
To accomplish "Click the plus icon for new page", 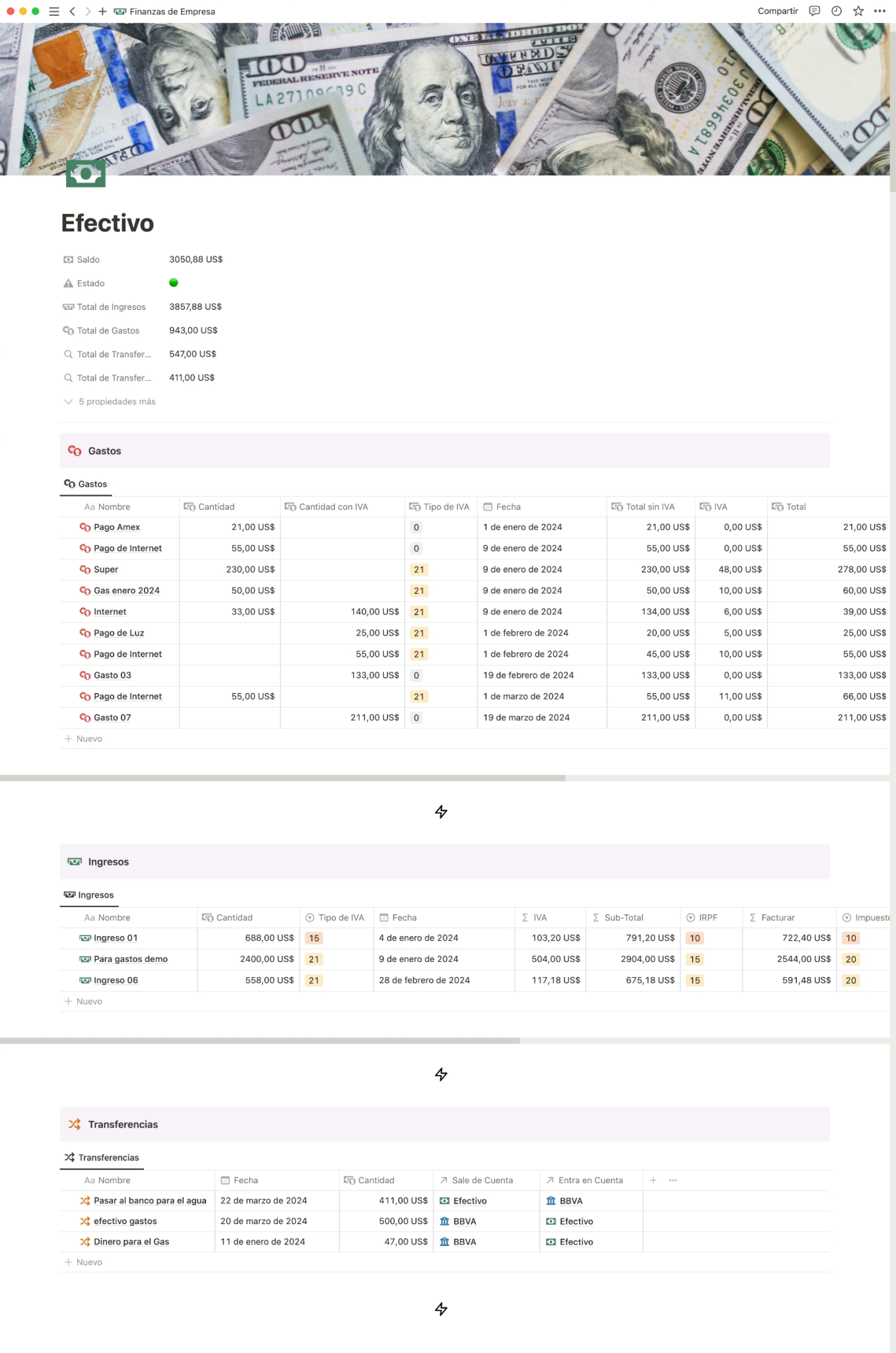I will click(x=102, y=11).
